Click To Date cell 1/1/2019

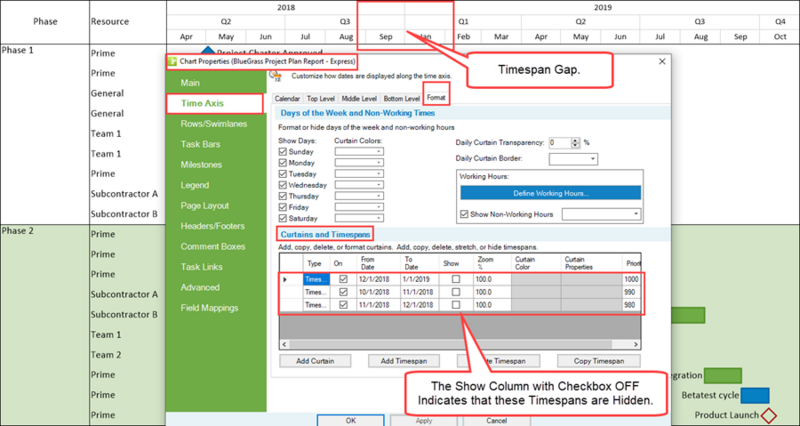pyautogui.click(x=419, y=280)
